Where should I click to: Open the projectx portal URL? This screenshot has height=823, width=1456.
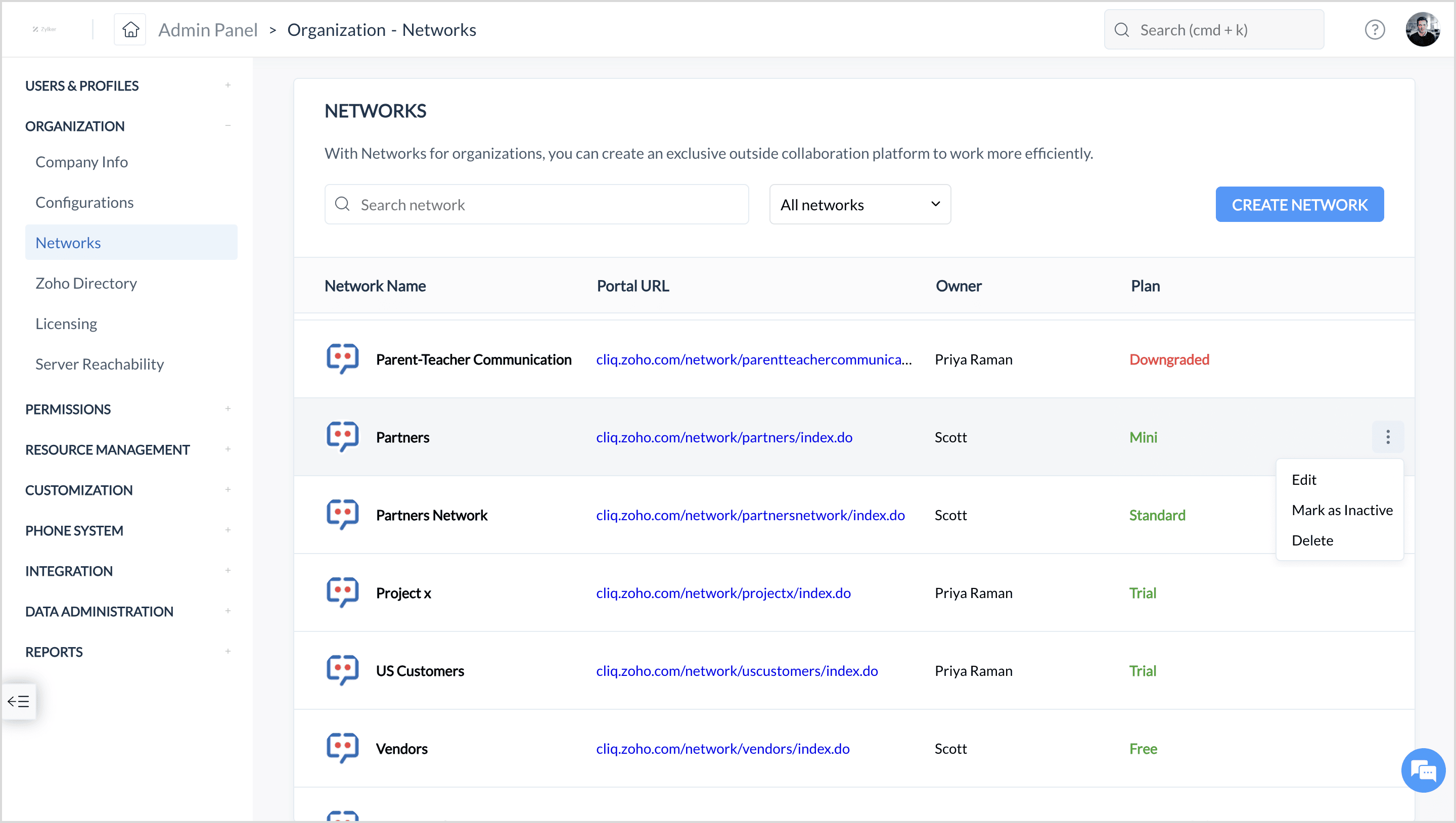(x=723, y=593)
